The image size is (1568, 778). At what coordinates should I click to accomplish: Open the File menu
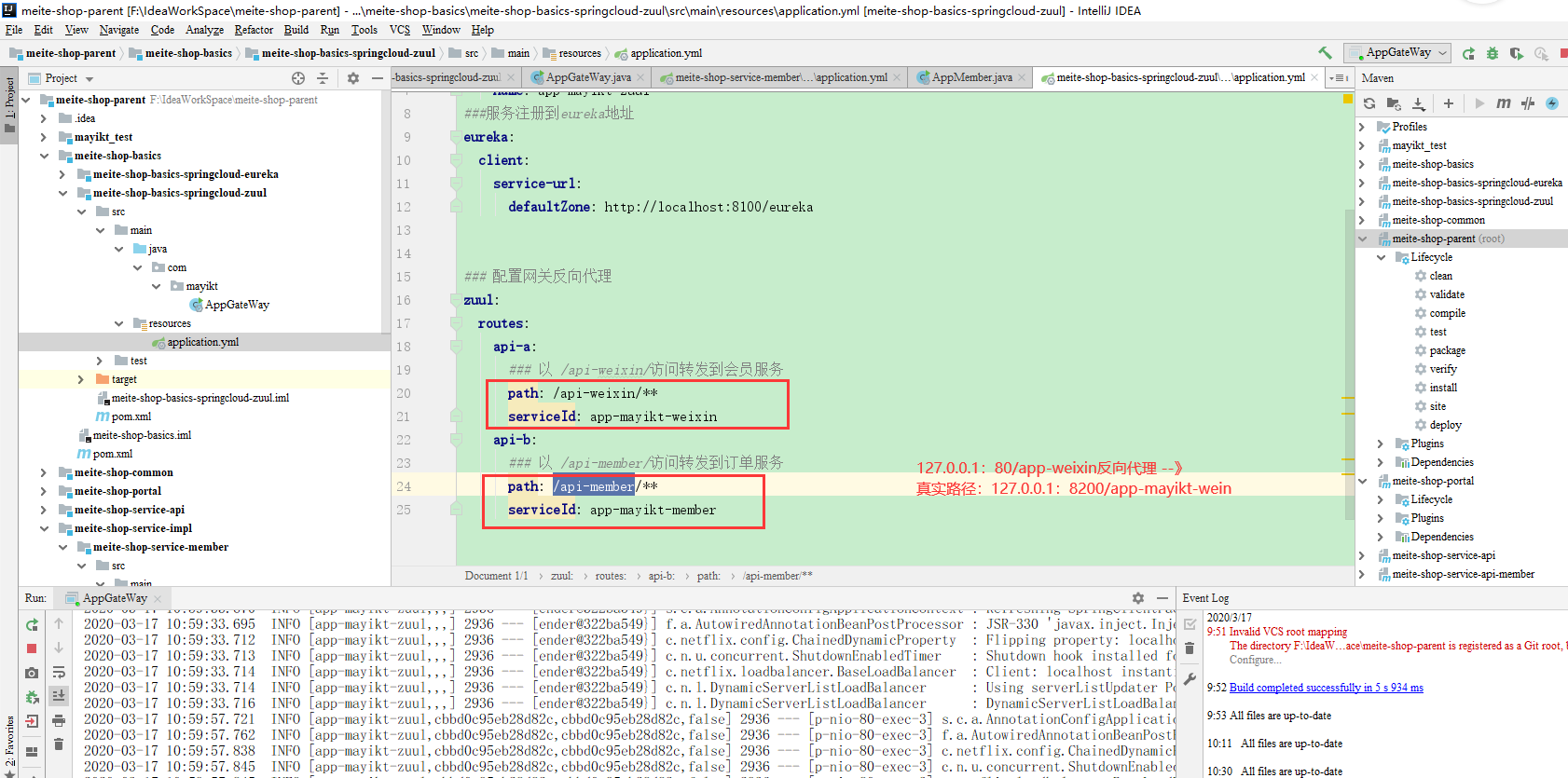14,30
